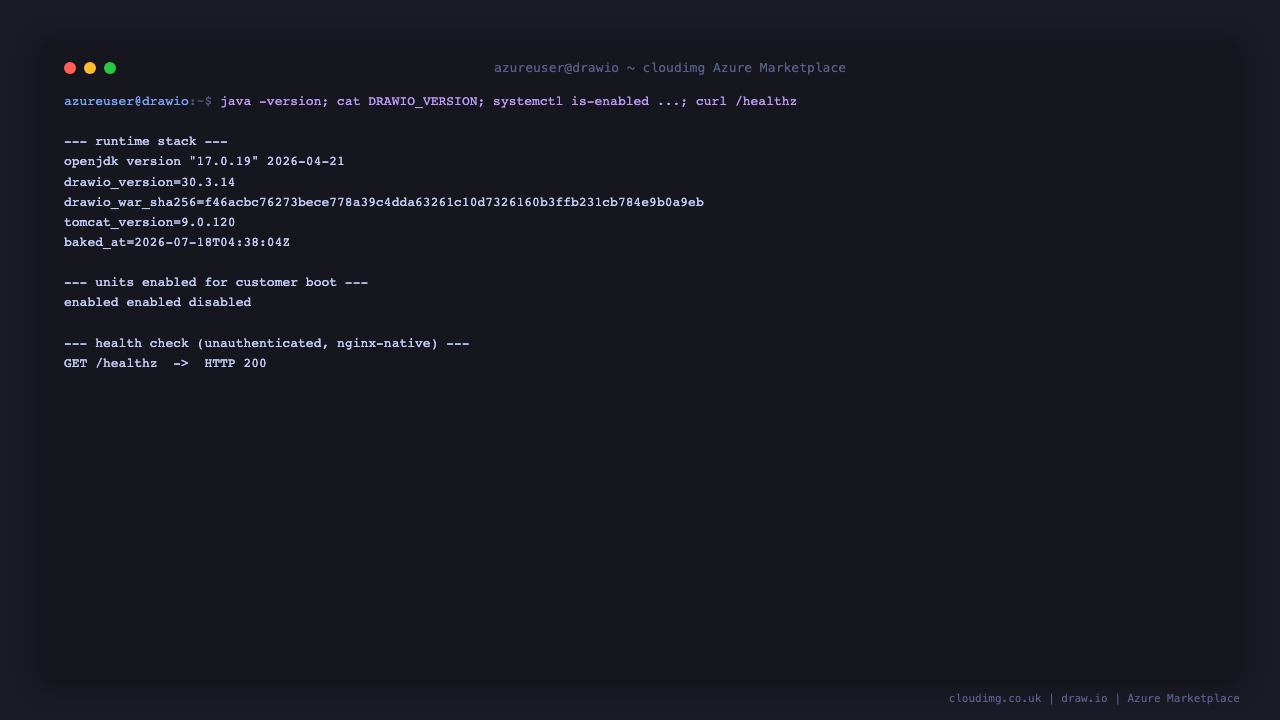Click the cloudimg.co.uk footer text
This screenshot has width=1280, height=720.
[x=995, y=698]
